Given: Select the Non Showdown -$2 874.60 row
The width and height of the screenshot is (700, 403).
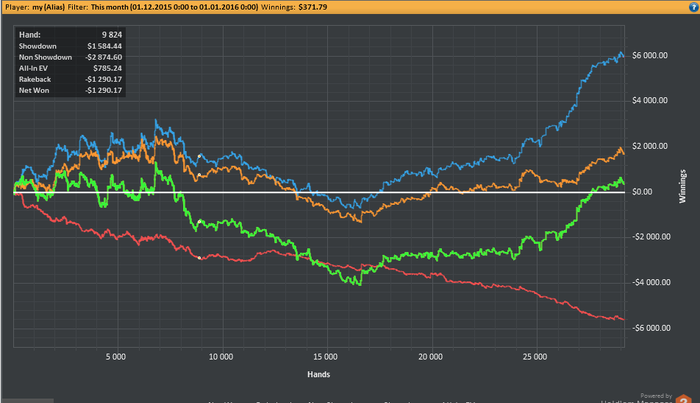Looking at the screenshot, I should tap(70, 57).
